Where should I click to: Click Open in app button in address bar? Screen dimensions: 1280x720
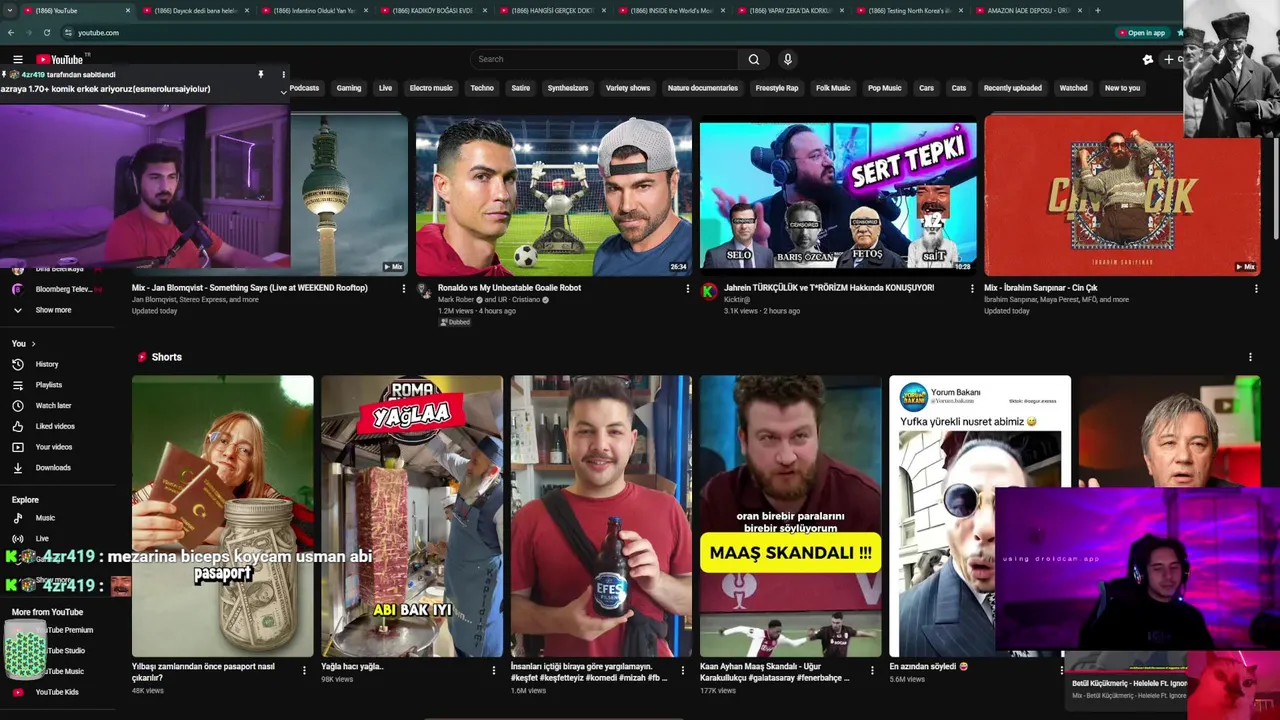tap(1141, 32)
